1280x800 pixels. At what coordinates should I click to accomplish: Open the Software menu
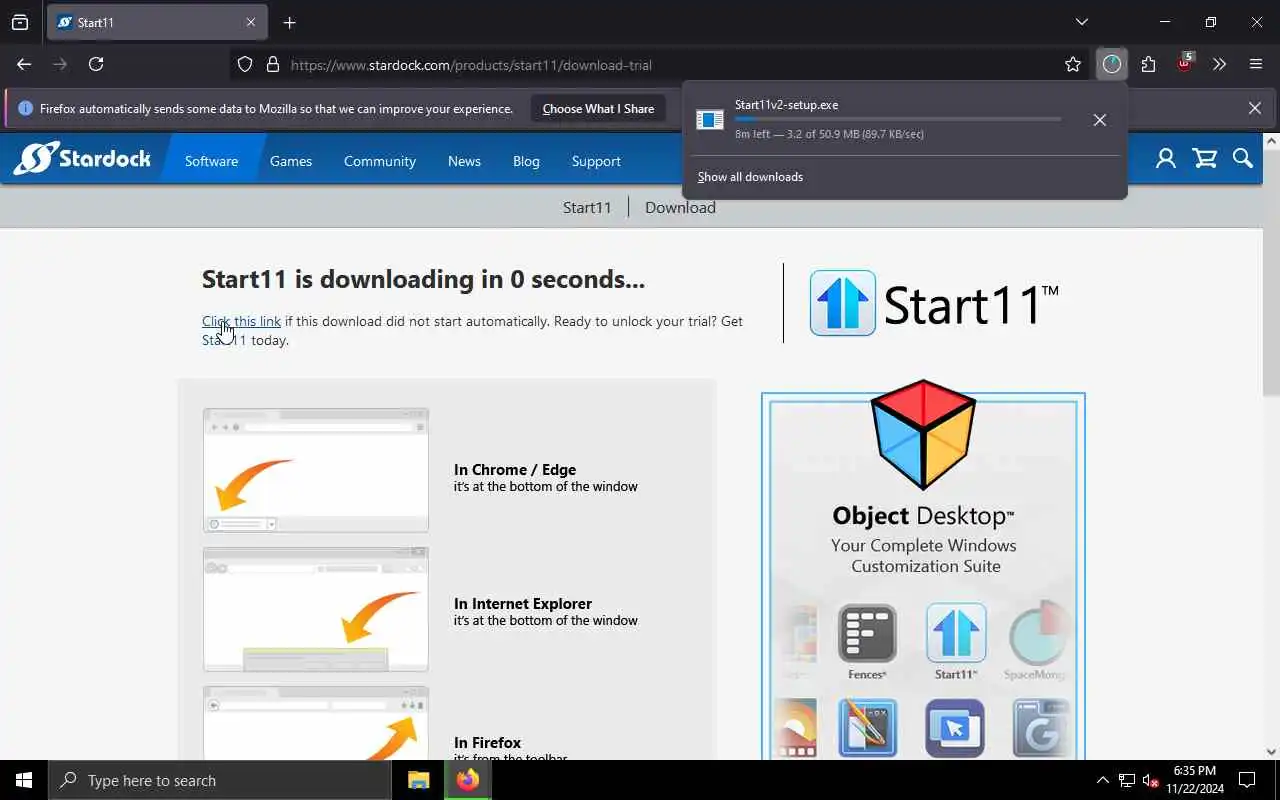[x=211, y=161]
